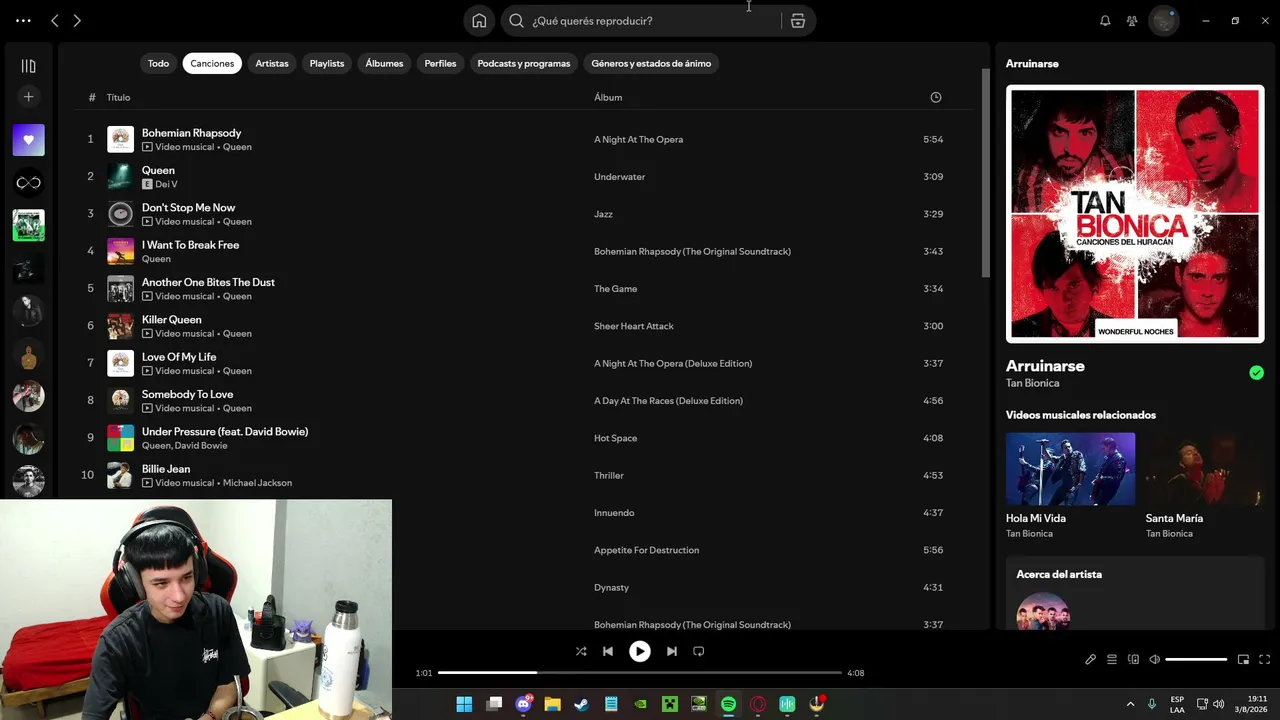This screenshot has width=1280, height=720.
Task: Open the Friend Activity icon
Action: [1132, 20]
